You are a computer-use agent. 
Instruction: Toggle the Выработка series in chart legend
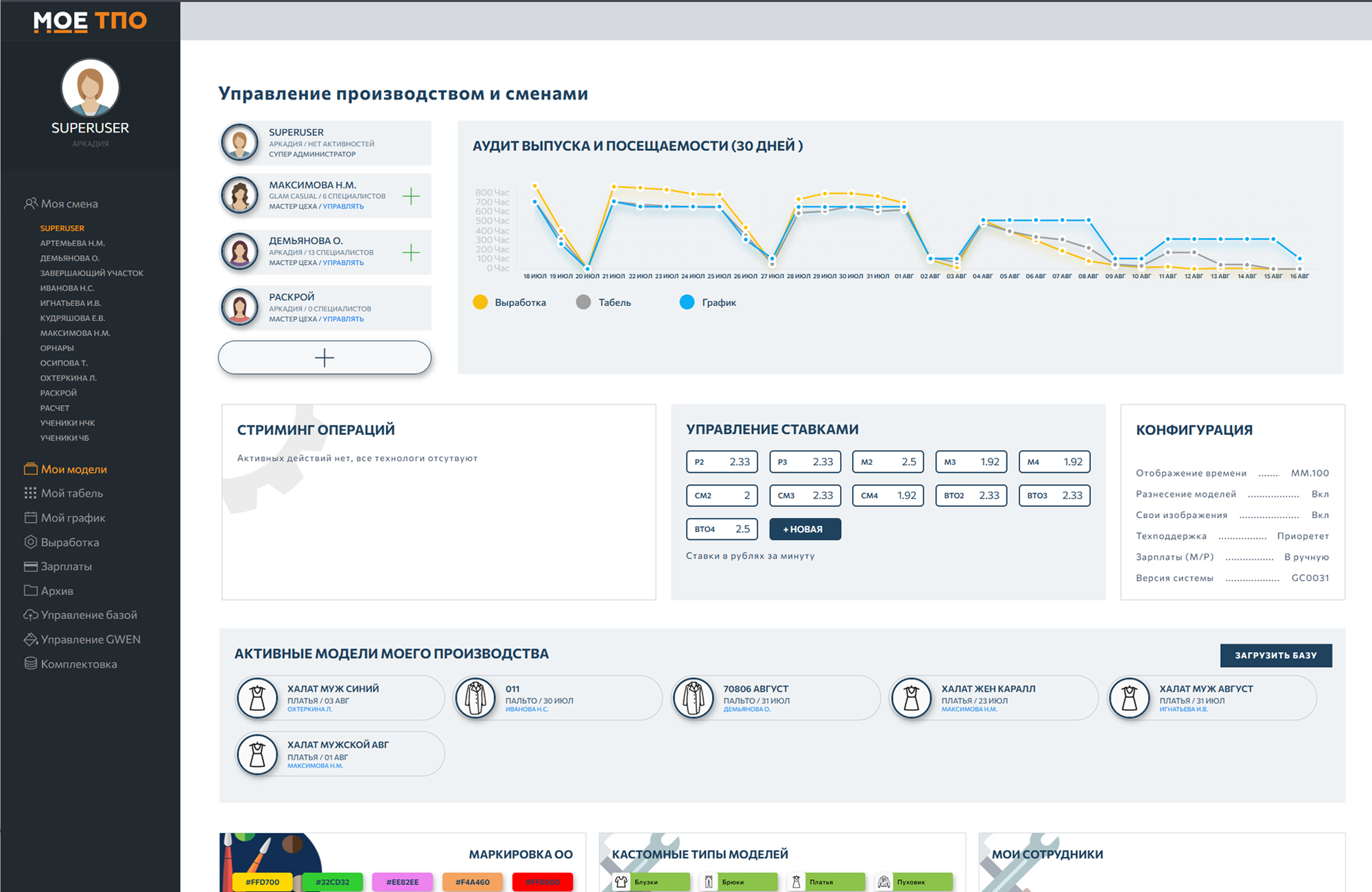coord(510,303)
